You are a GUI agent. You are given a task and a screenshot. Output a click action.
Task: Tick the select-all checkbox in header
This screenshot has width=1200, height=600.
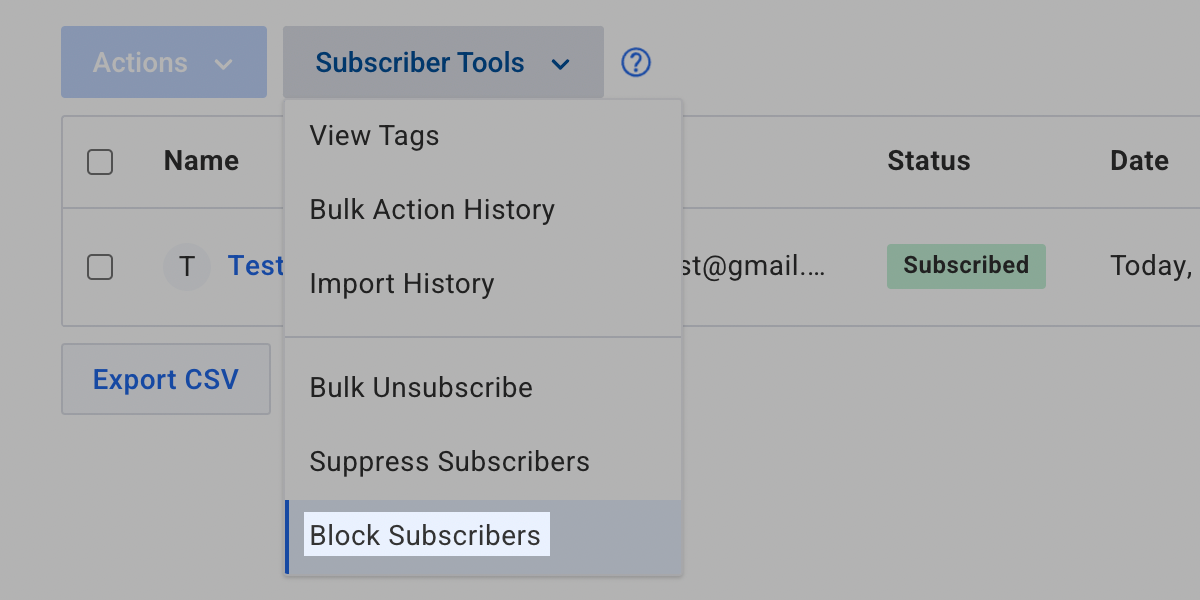[100, 162]
